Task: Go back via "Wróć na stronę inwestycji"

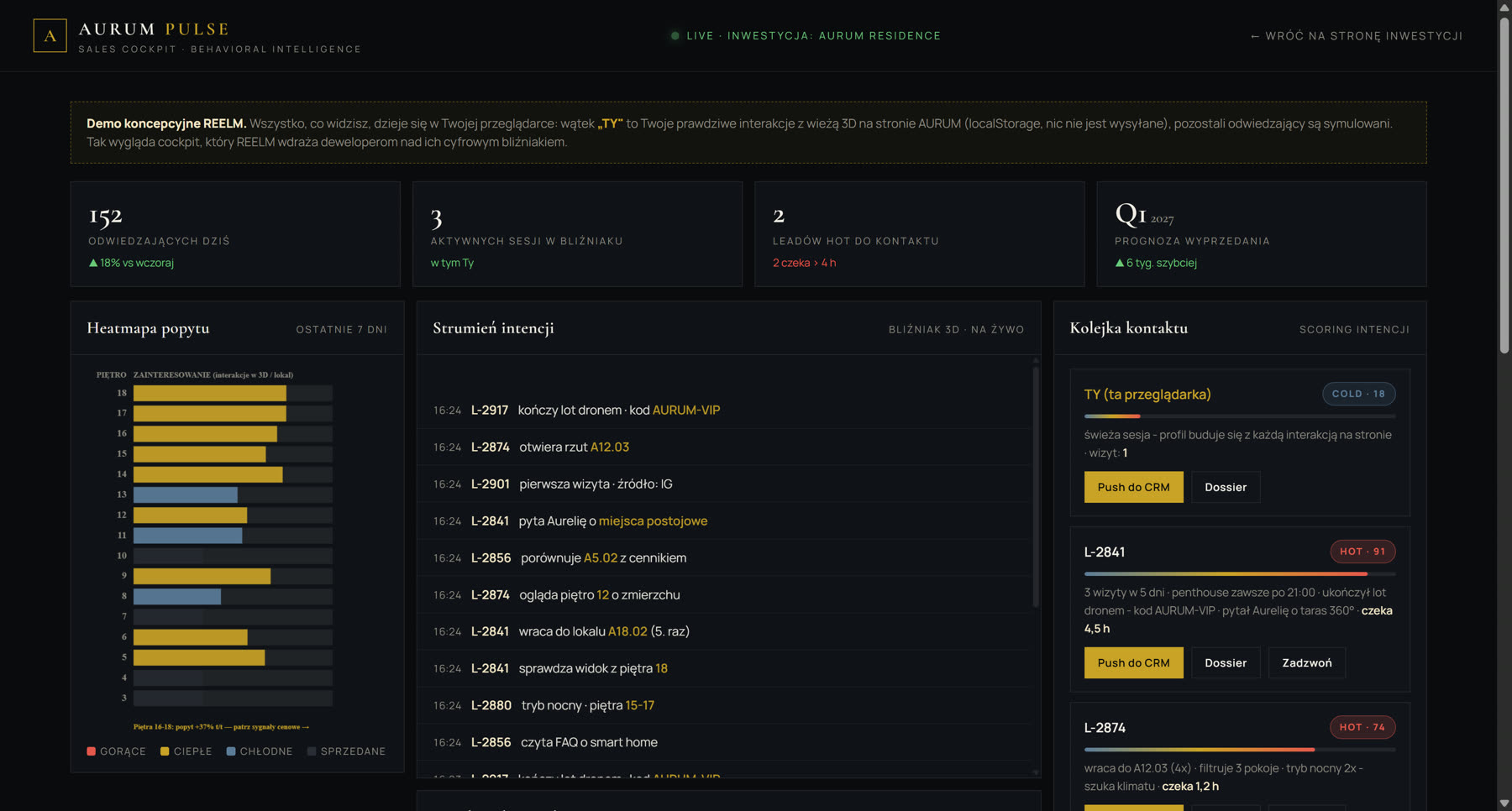Action: pyautogui.click(x=1357, y=36)
